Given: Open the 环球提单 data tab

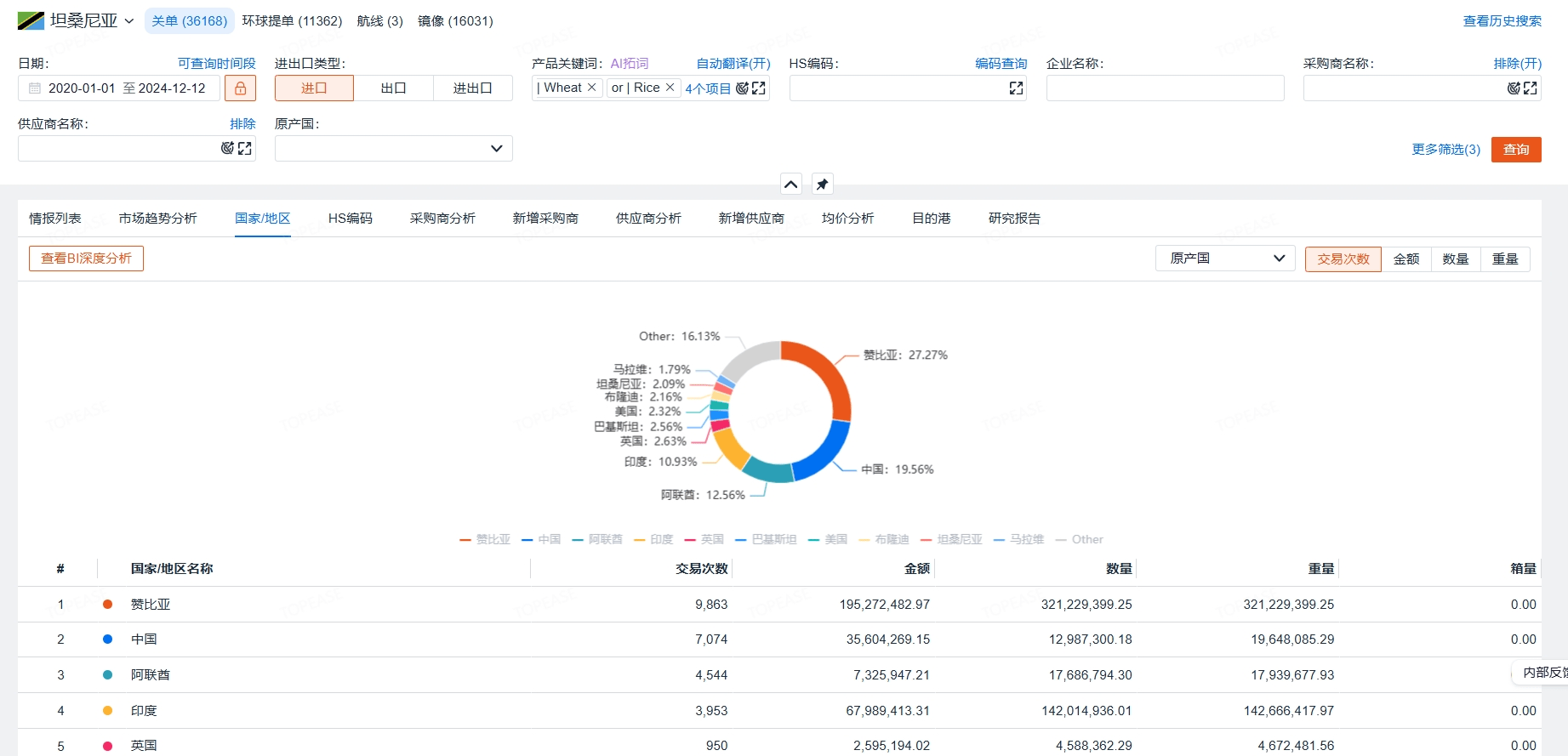Looking at the screenshot, I should (x=292, y=21).
